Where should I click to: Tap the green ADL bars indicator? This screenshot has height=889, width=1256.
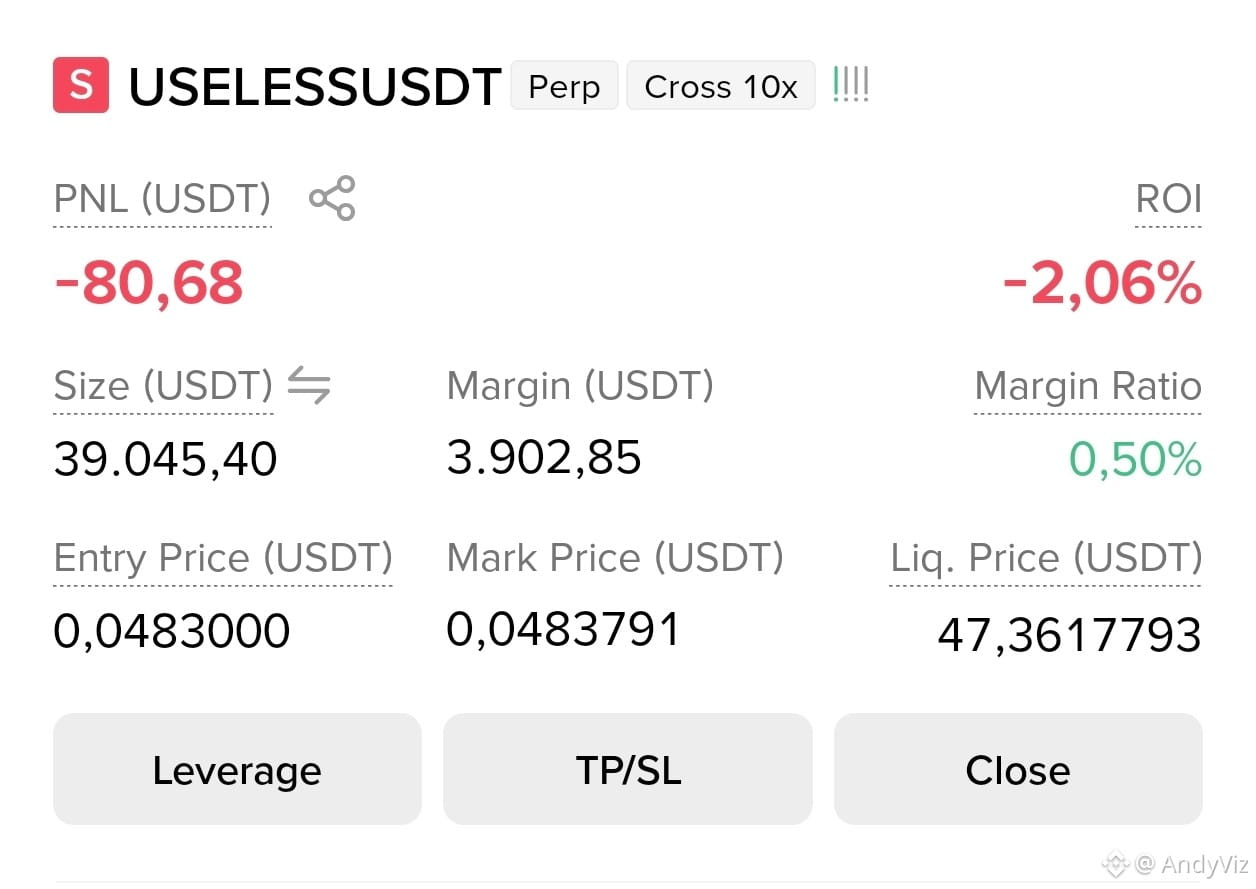850,85
